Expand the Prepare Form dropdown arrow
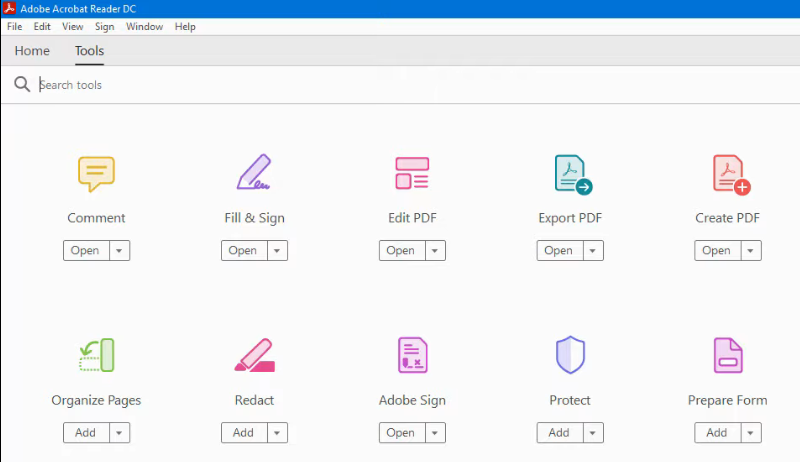 (751, 432)
